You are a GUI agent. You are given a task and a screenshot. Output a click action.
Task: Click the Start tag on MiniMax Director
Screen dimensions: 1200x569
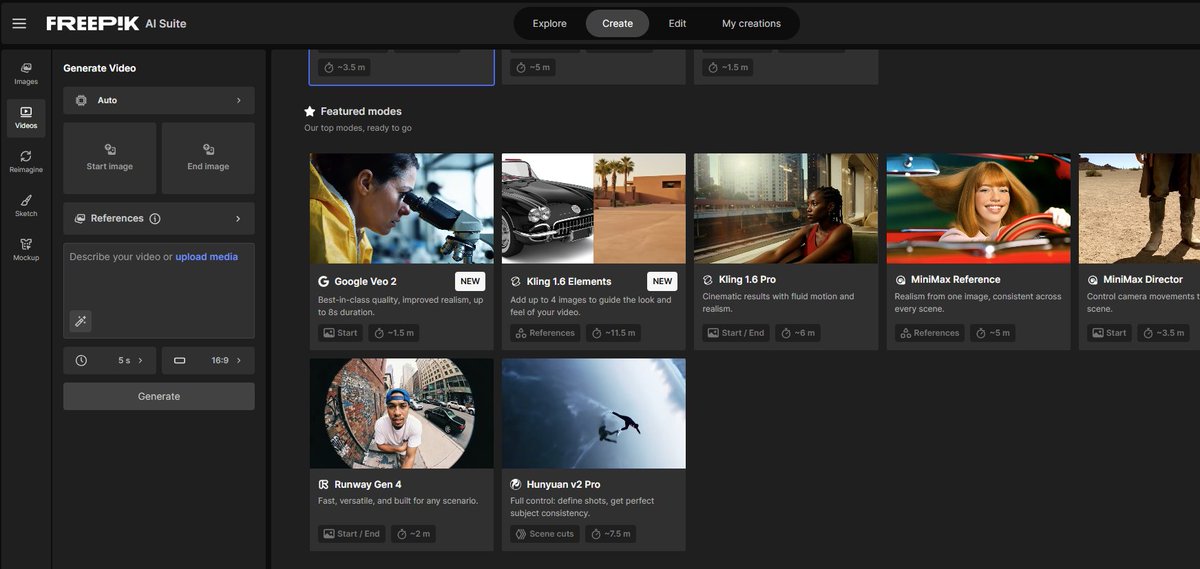pyautogui.click(x=1109, y=333)
